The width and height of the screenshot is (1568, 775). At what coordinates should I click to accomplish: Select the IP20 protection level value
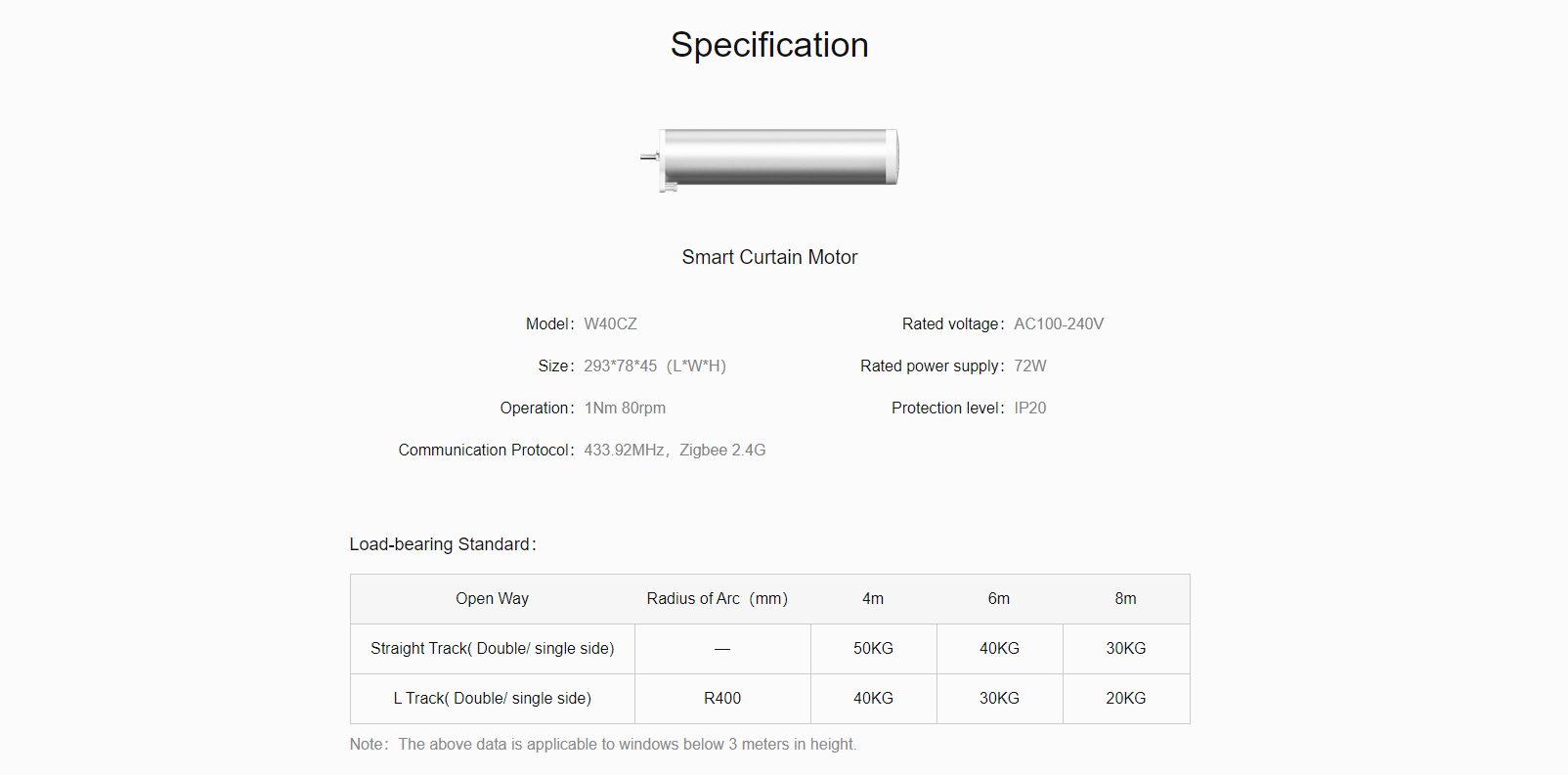(x=1030, y=408)
